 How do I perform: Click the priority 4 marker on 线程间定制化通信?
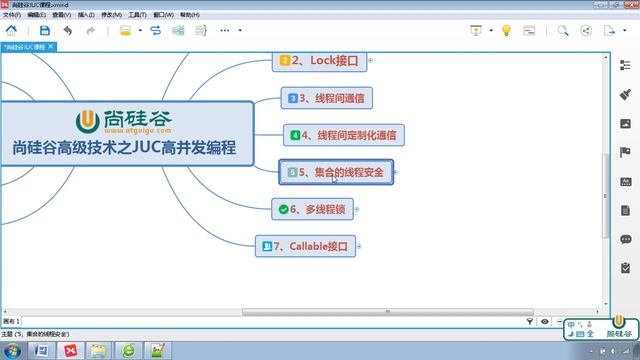tap(295, 135)
